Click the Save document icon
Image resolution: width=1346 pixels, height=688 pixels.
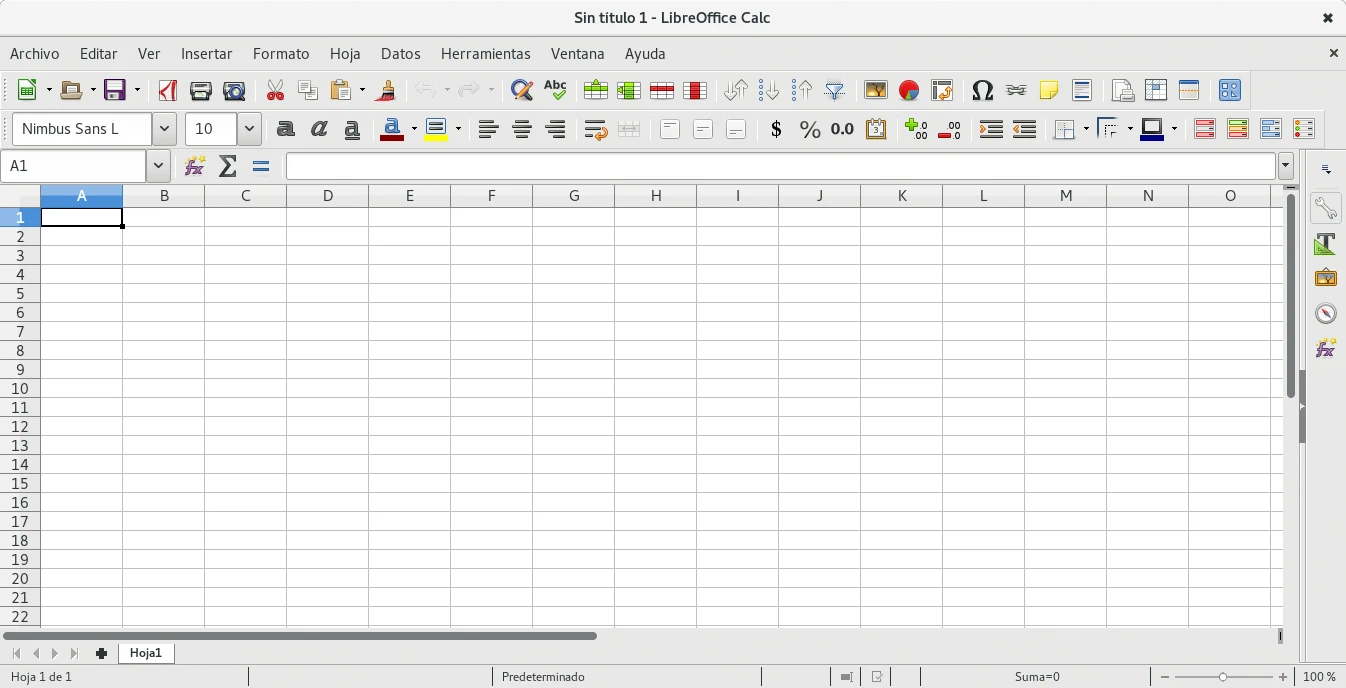pos(116,91)
